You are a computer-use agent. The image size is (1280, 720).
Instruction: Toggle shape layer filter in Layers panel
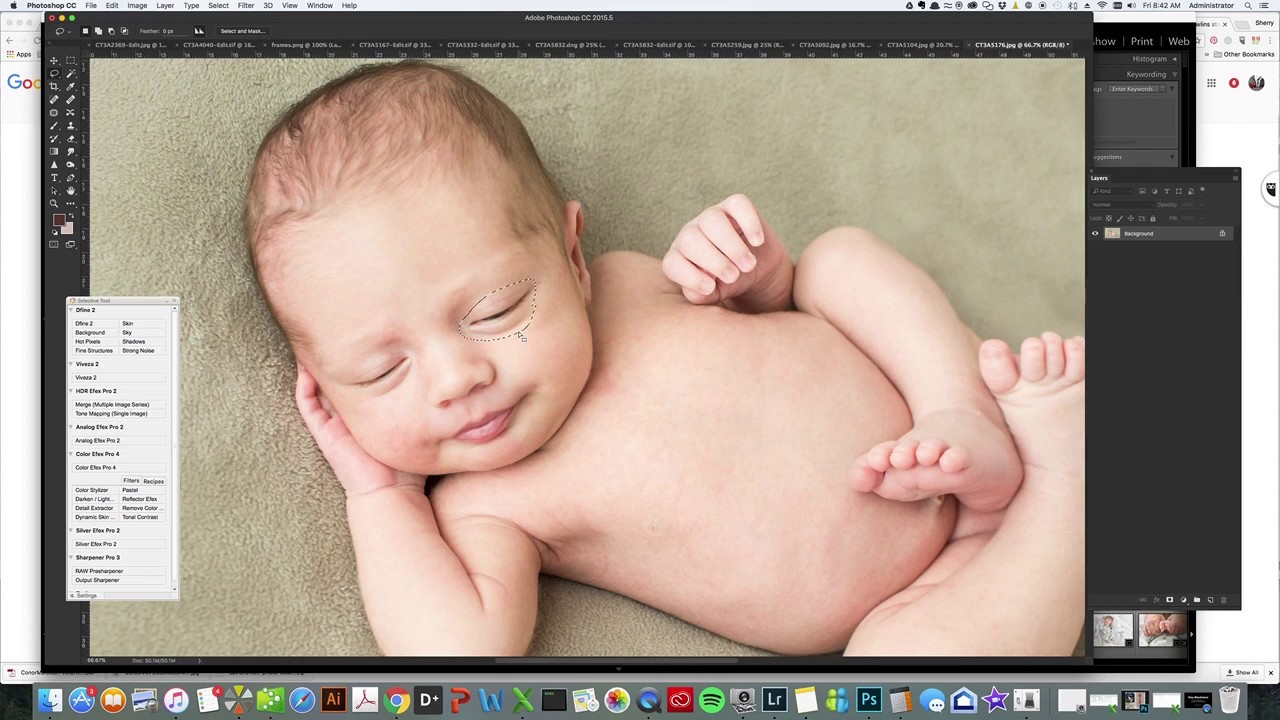point(1179,191)
